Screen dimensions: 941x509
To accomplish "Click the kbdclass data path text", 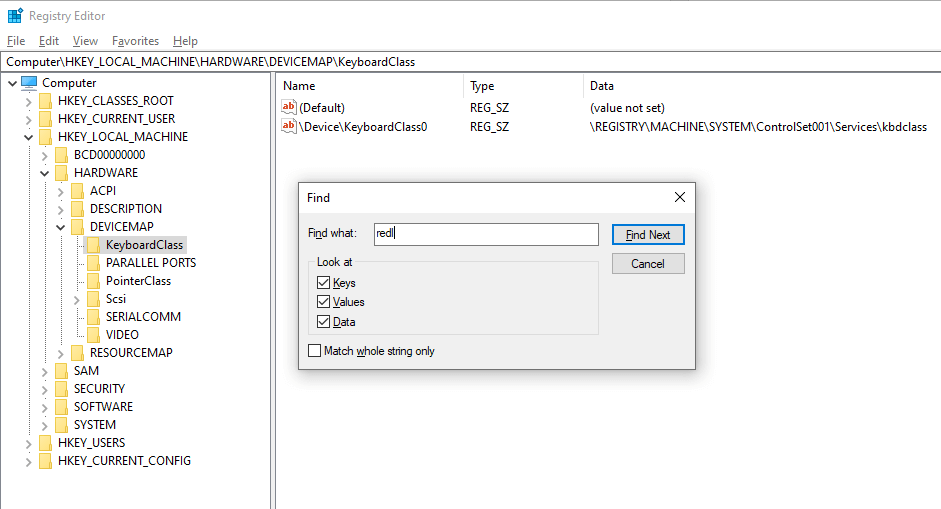I will (x=758, y=127).
